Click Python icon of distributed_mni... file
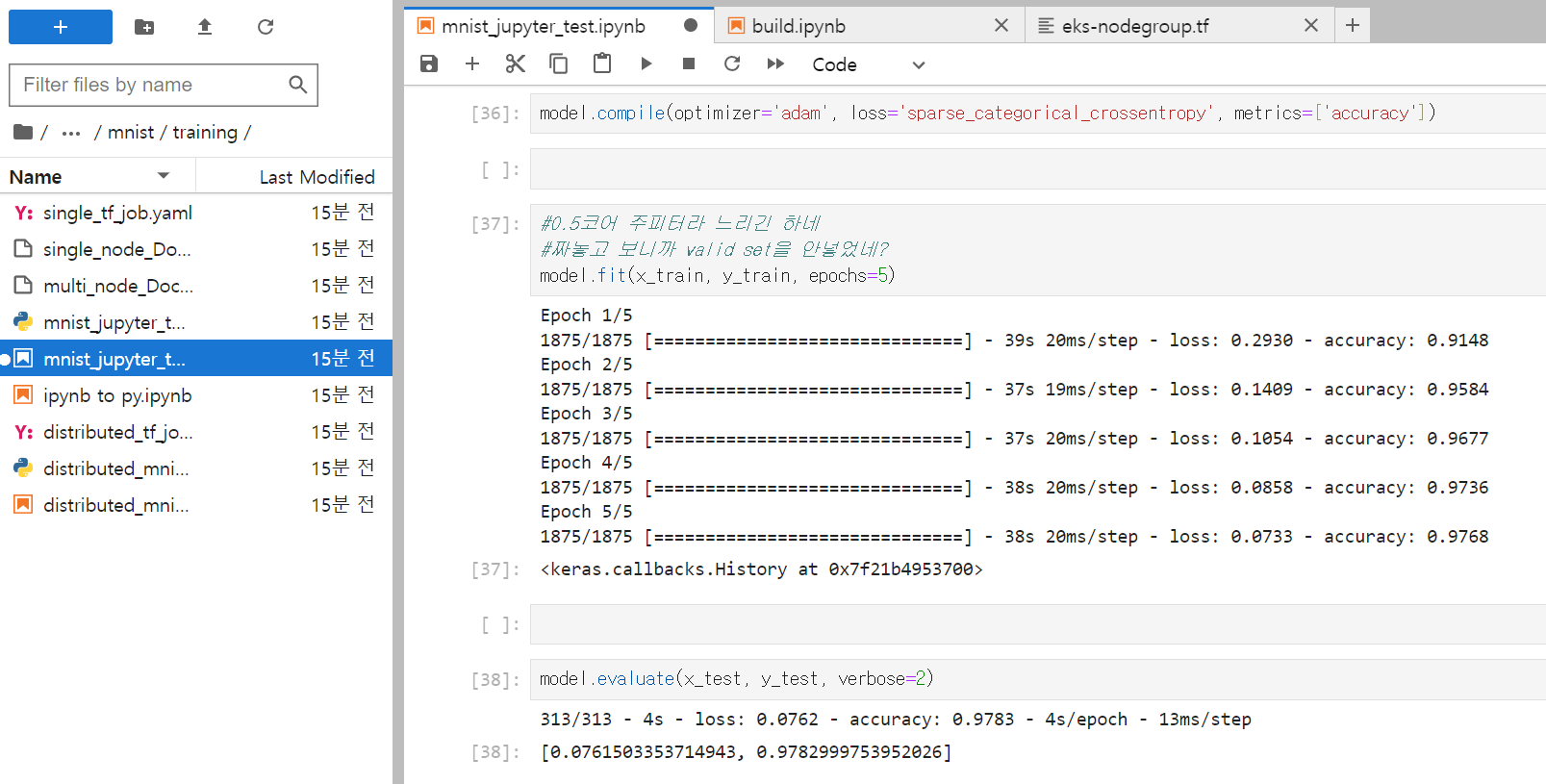Screen dimensions: 1546x784 23,468
